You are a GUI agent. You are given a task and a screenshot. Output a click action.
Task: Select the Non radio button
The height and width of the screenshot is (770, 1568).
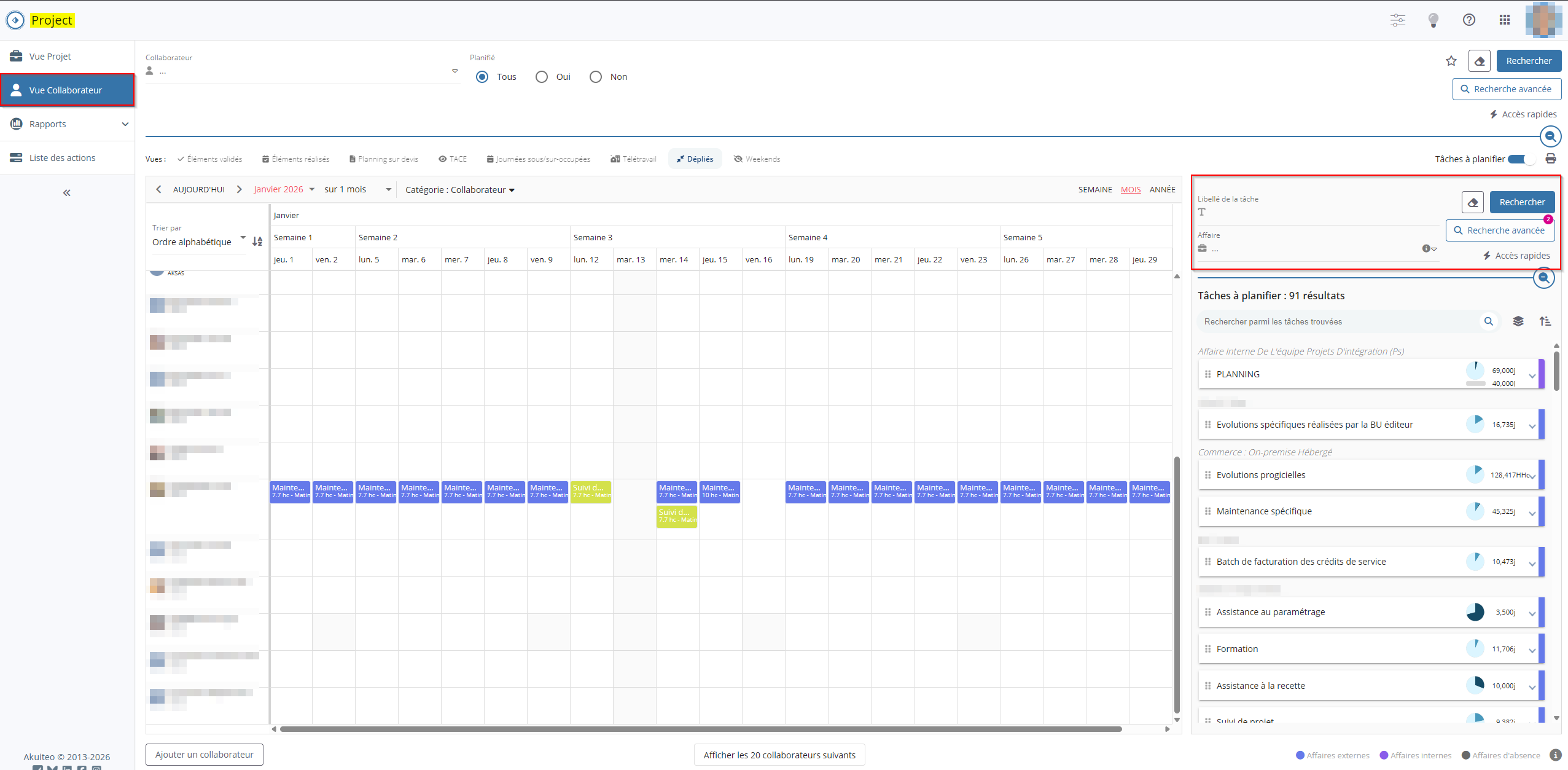595,77
